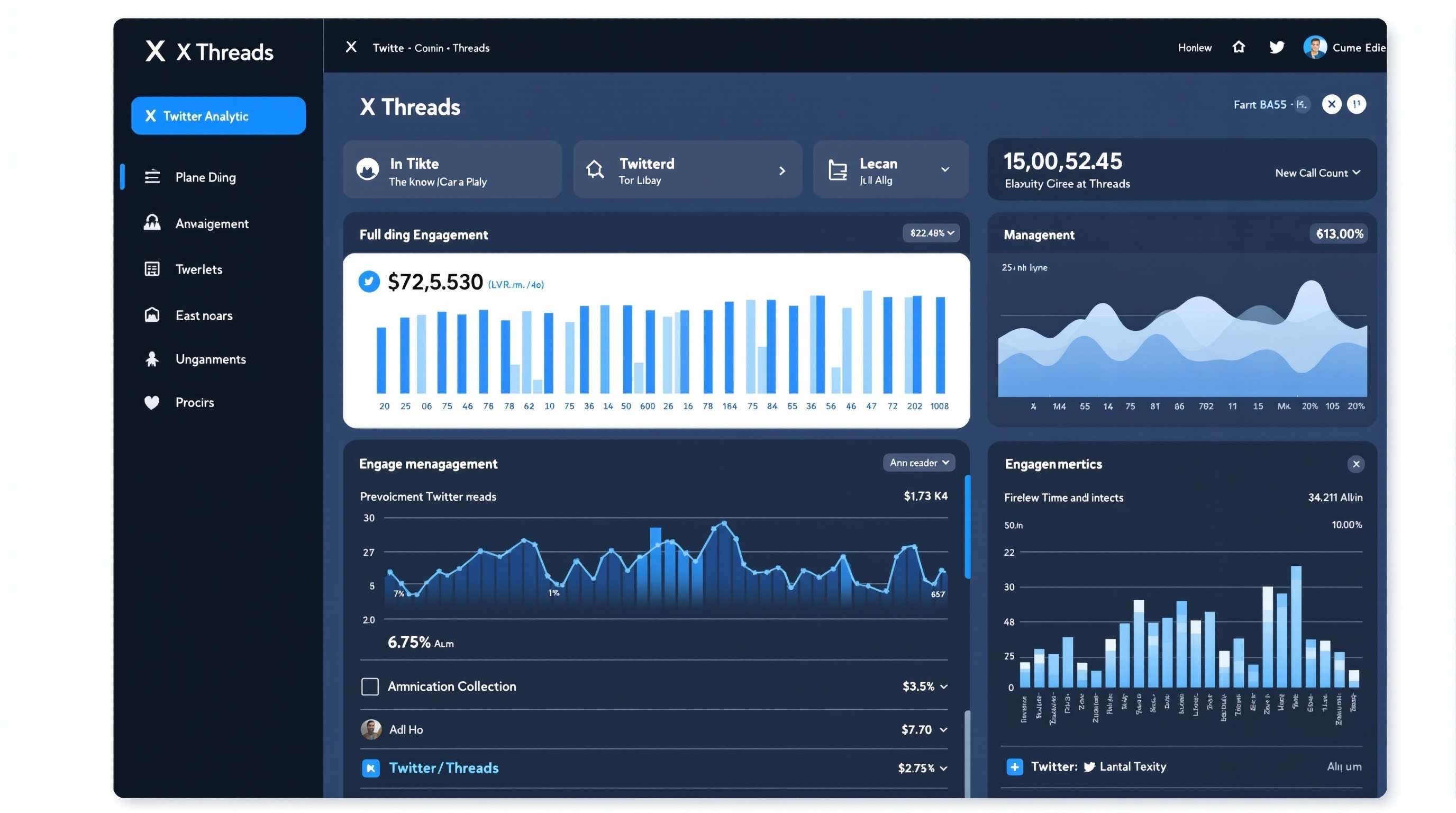The height and width of the screenshot is (813, 1456).
Task: Open Plane Diing in the sidebar
Action: coord(205,177)
